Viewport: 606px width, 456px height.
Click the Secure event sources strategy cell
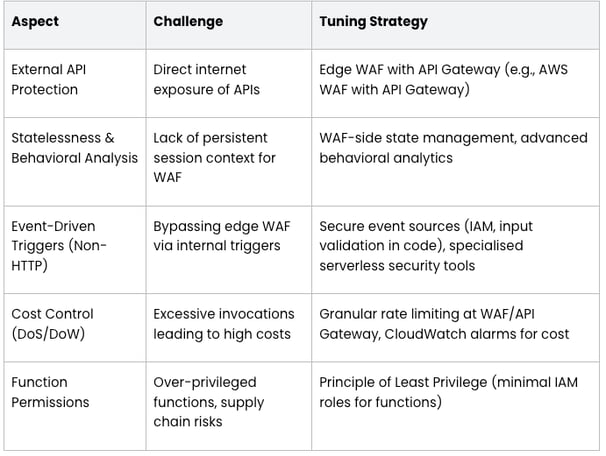click(455, 250)
